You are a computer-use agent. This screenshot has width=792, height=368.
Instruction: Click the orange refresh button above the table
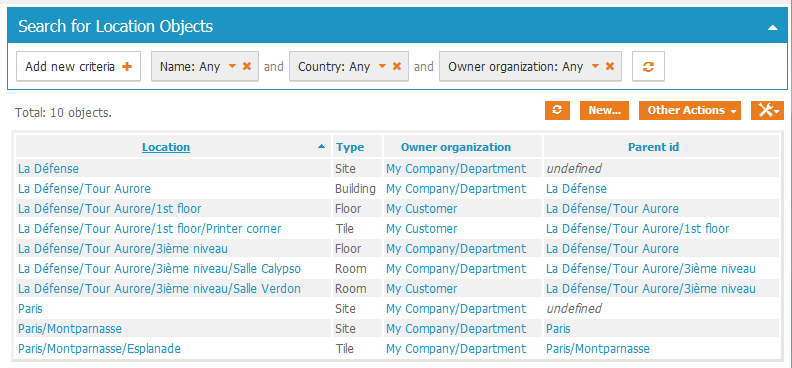coord(557,110)
